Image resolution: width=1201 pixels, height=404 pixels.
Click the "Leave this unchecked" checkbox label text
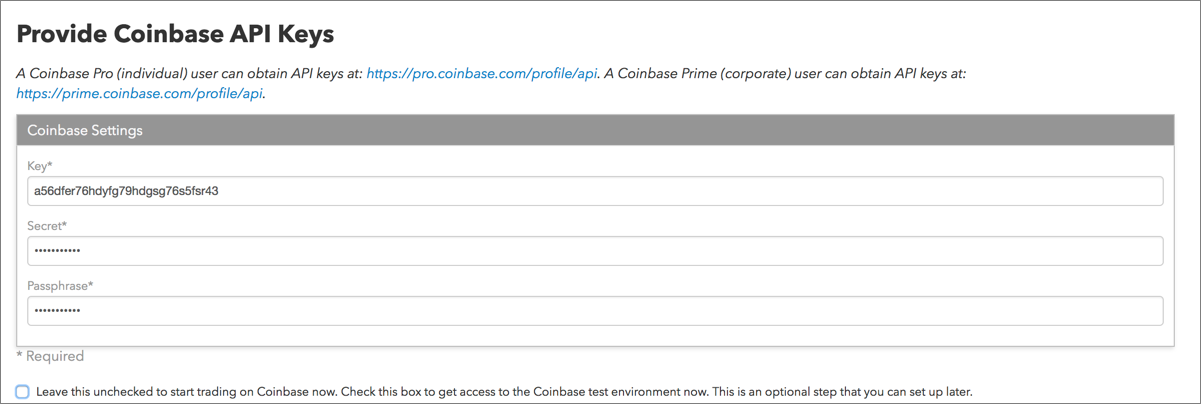504,391
